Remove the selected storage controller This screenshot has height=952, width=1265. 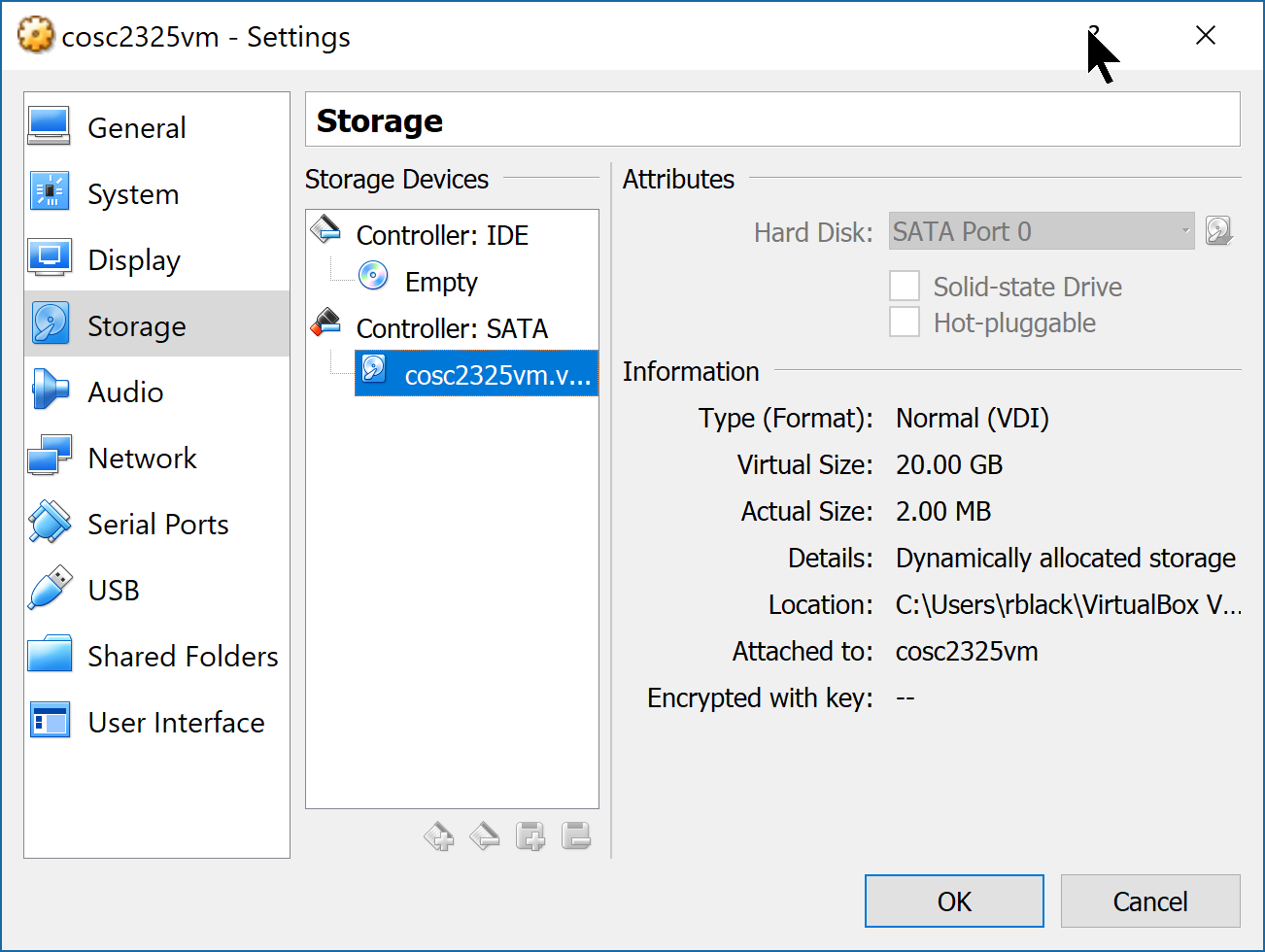pos(485,836)
